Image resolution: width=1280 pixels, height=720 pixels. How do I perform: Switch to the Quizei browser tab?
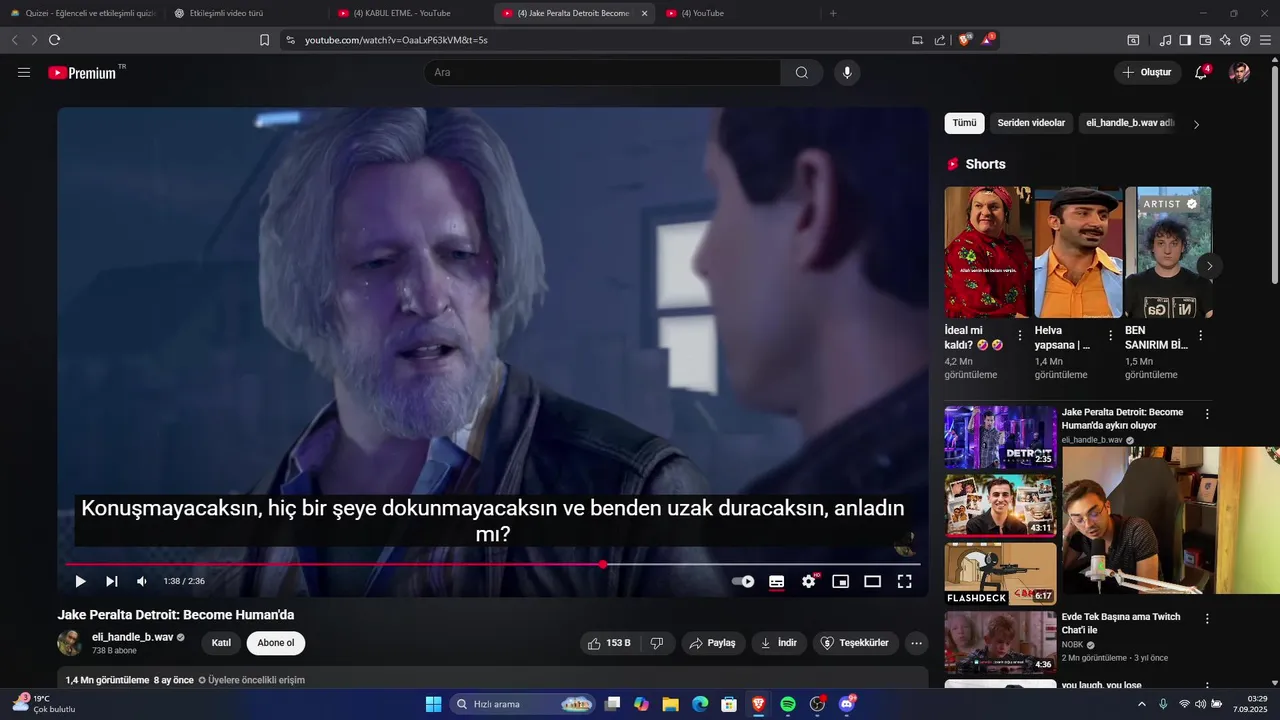click(82, 13)
